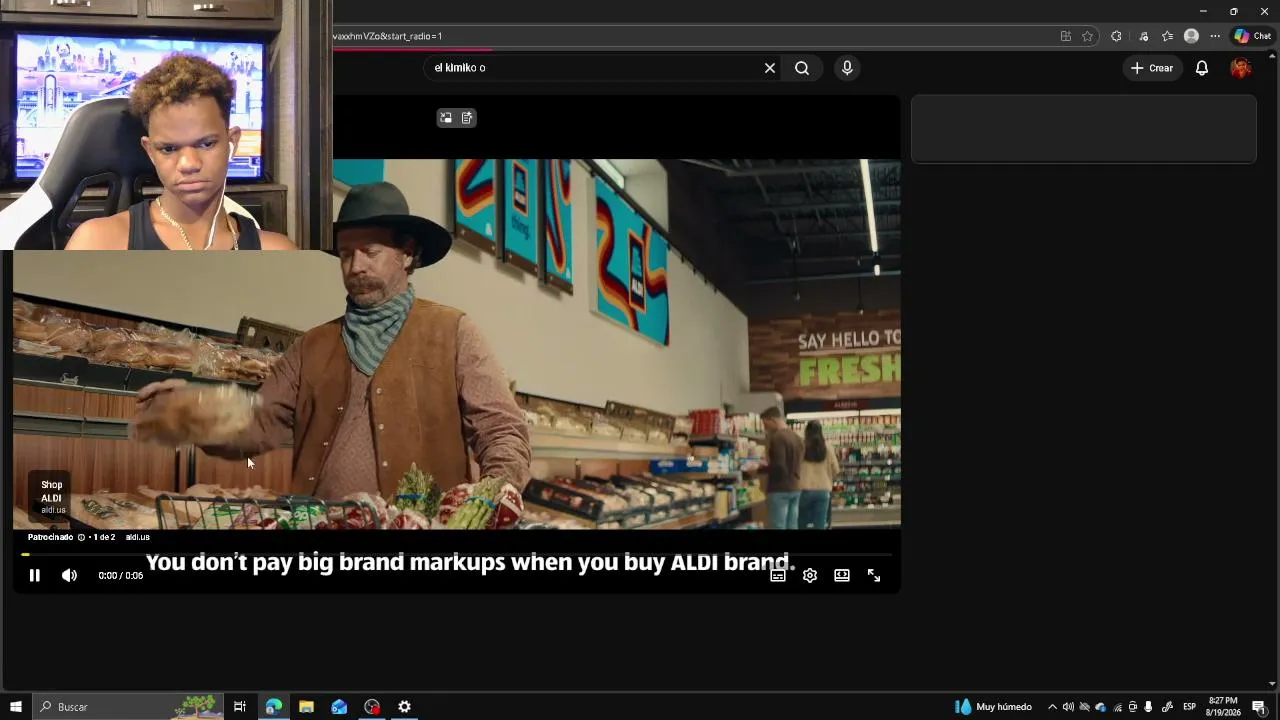Submit search with the magnifier button
The width and height of the screenshot is (1280, 720).
[802, 68]
